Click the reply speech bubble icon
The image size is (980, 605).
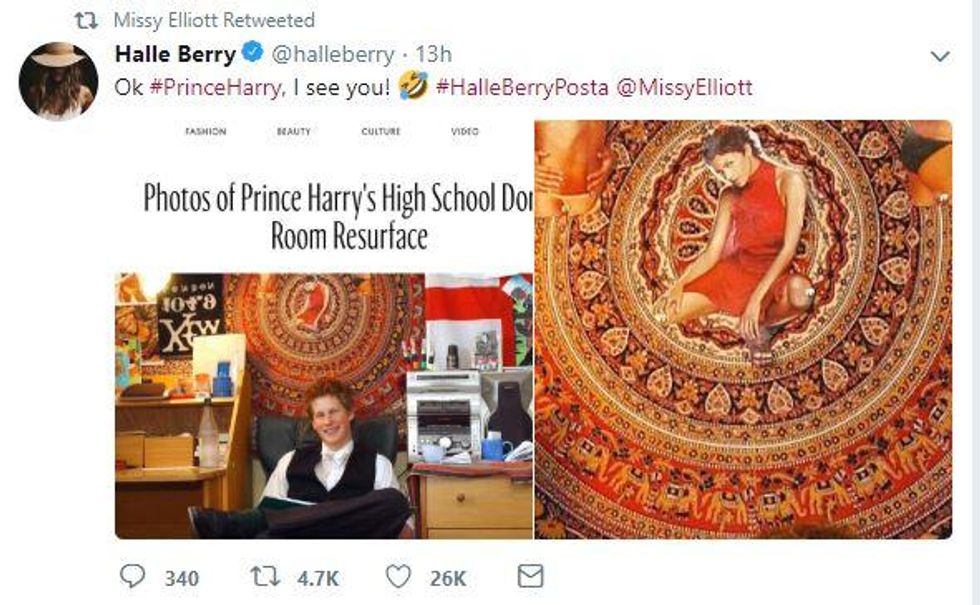click(132, 576)
